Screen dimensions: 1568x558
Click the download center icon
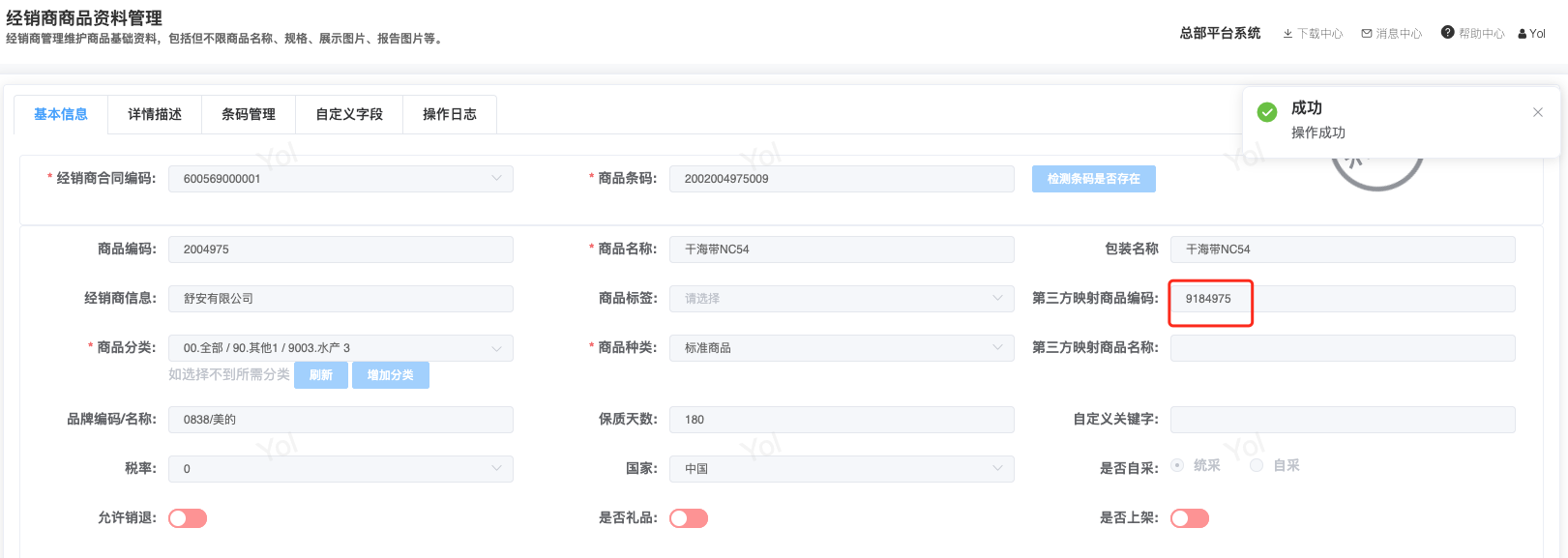coord(1287,34)
